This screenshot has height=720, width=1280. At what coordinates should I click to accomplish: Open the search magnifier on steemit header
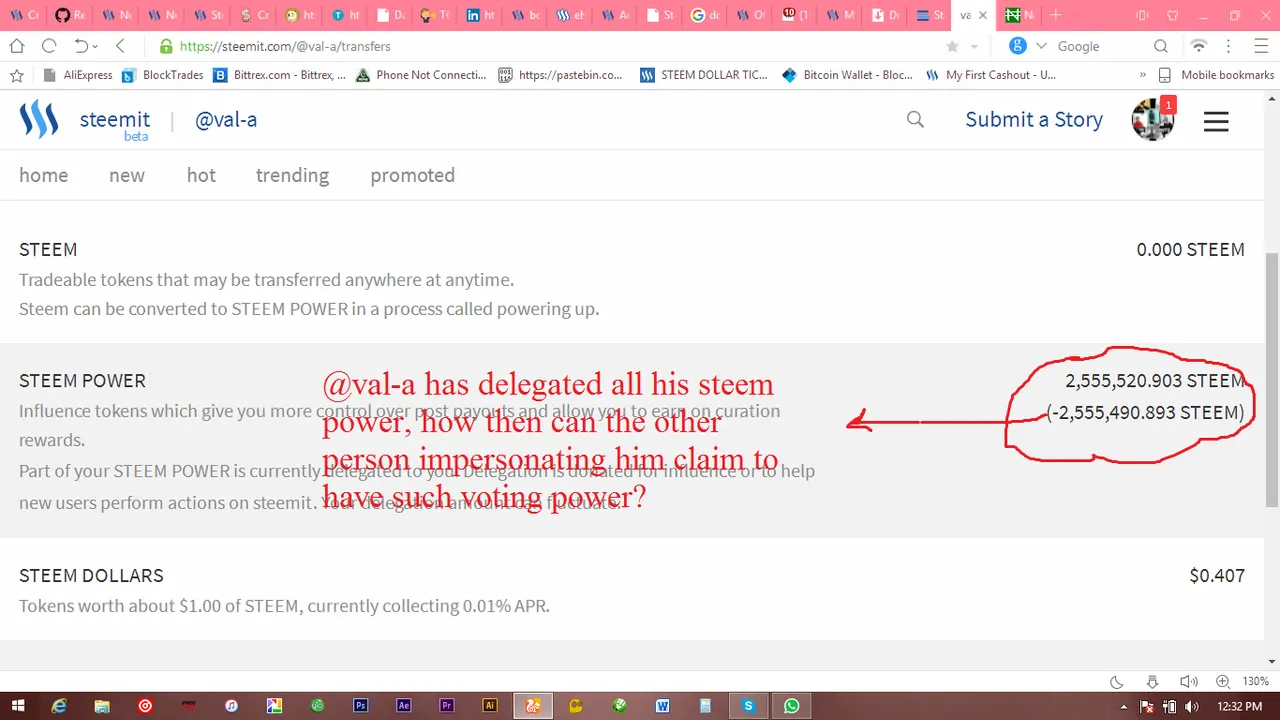pyautogui.click(x=915, y=119)
